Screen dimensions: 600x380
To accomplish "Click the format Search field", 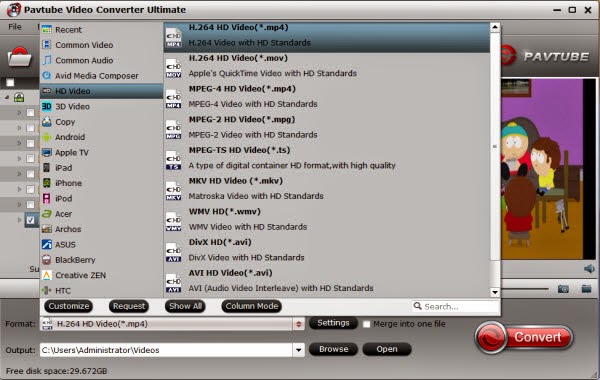I will coord(456,306).
